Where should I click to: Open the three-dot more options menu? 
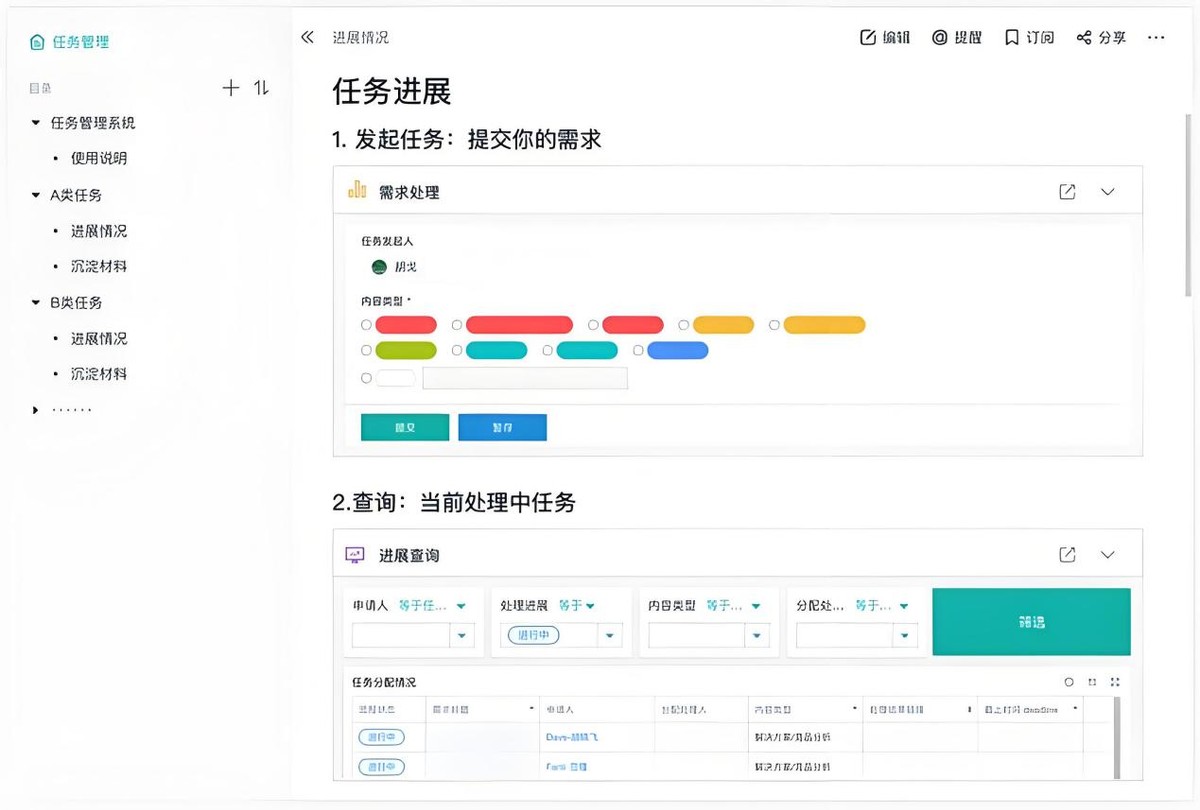(1156, 37)
